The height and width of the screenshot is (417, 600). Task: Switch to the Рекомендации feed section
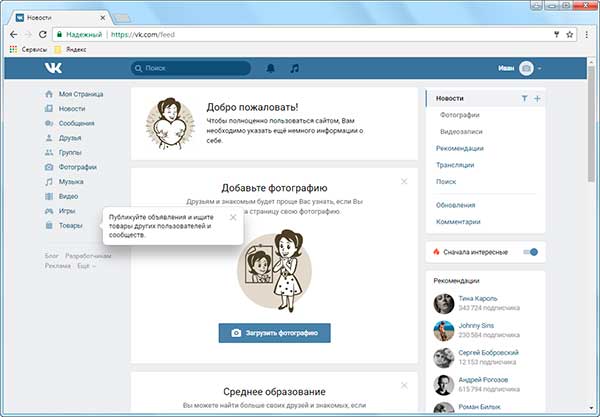click(x=461, y=148)
